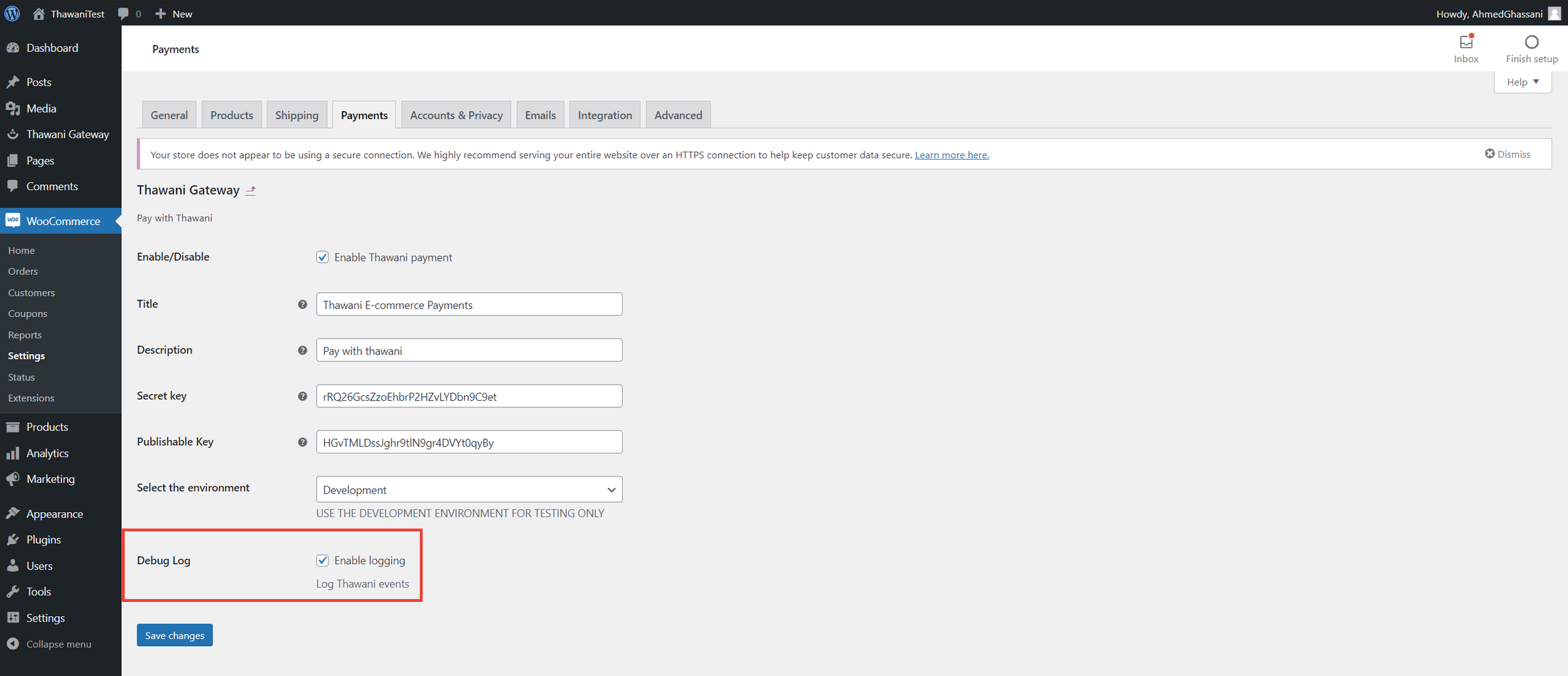Open WooCommerce Home submenu
1568x676 pixels.
[21, 250]
